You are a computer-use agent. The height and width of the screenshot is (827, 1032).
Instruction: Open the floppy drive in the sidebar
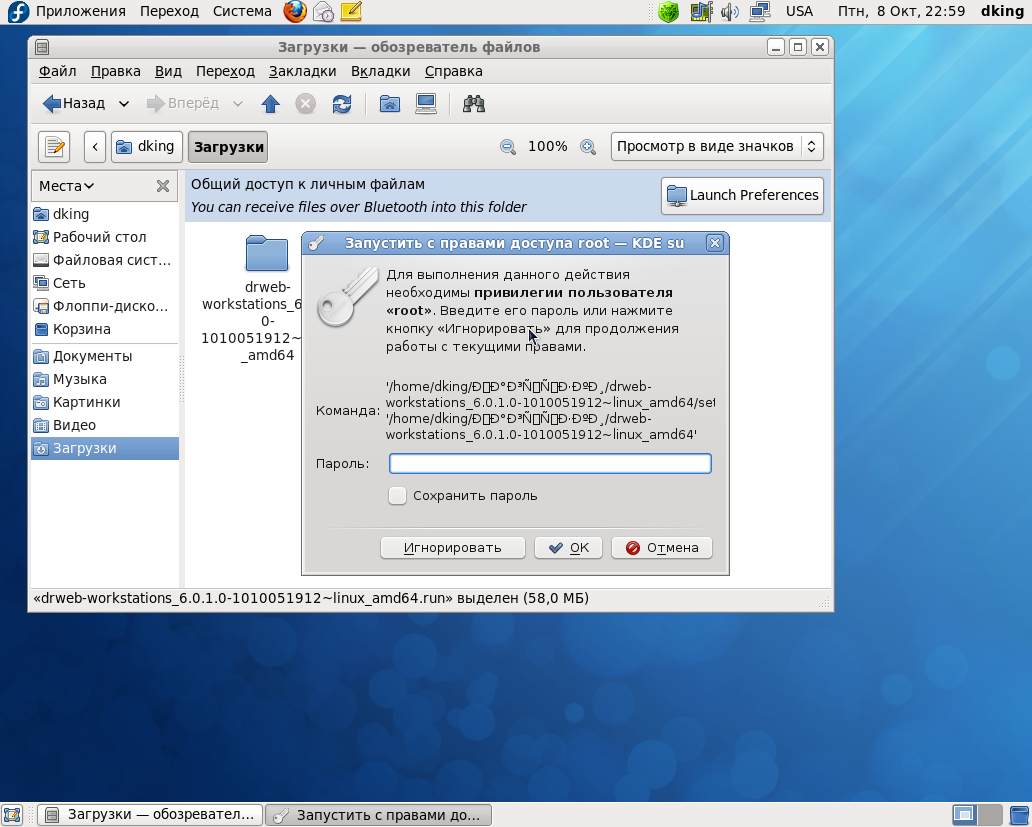coord(105,307)
